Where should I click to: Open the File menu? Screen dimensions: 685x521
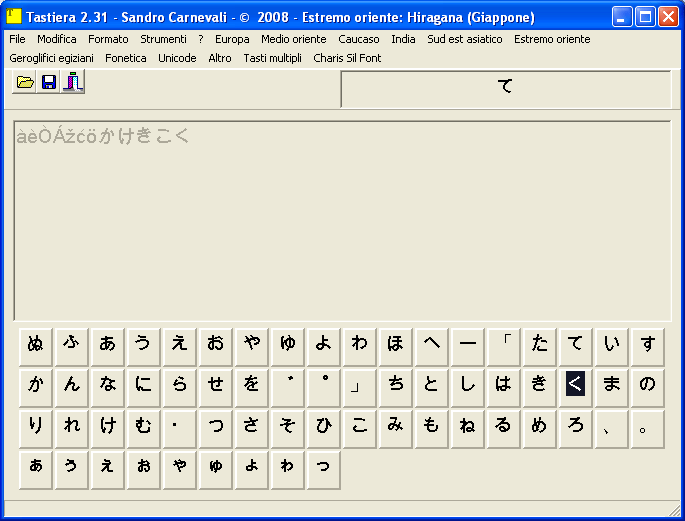[17, 39]
